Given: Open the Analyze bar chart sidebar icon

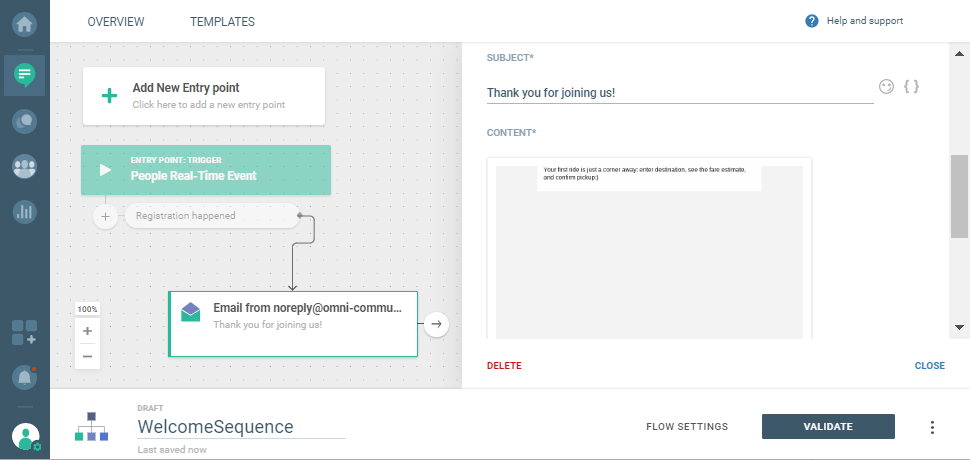Looking at the screenshot, I should point(25,212).
